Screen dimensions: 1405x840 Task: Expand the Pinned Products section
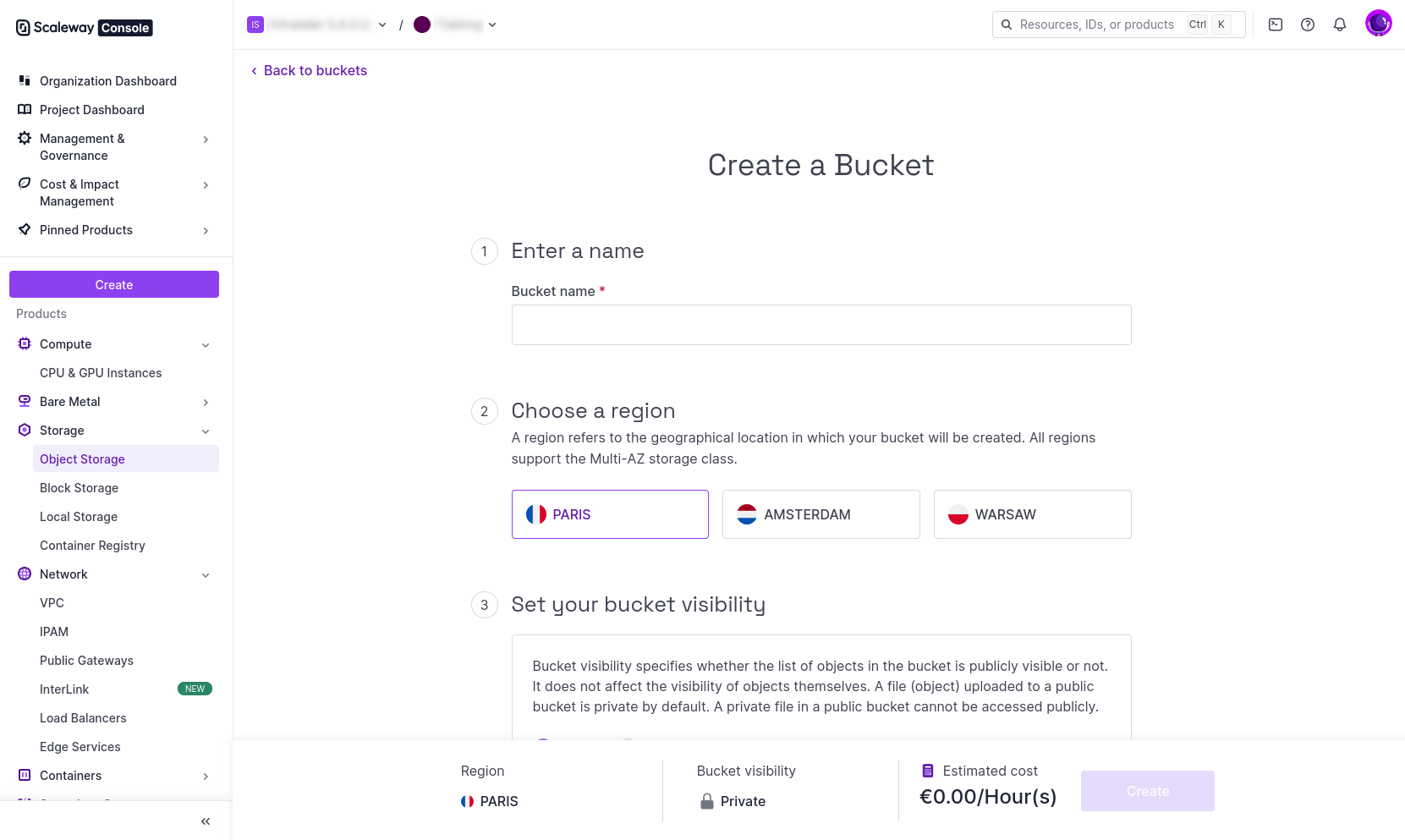pyautogui.click(x=206, y=230)
